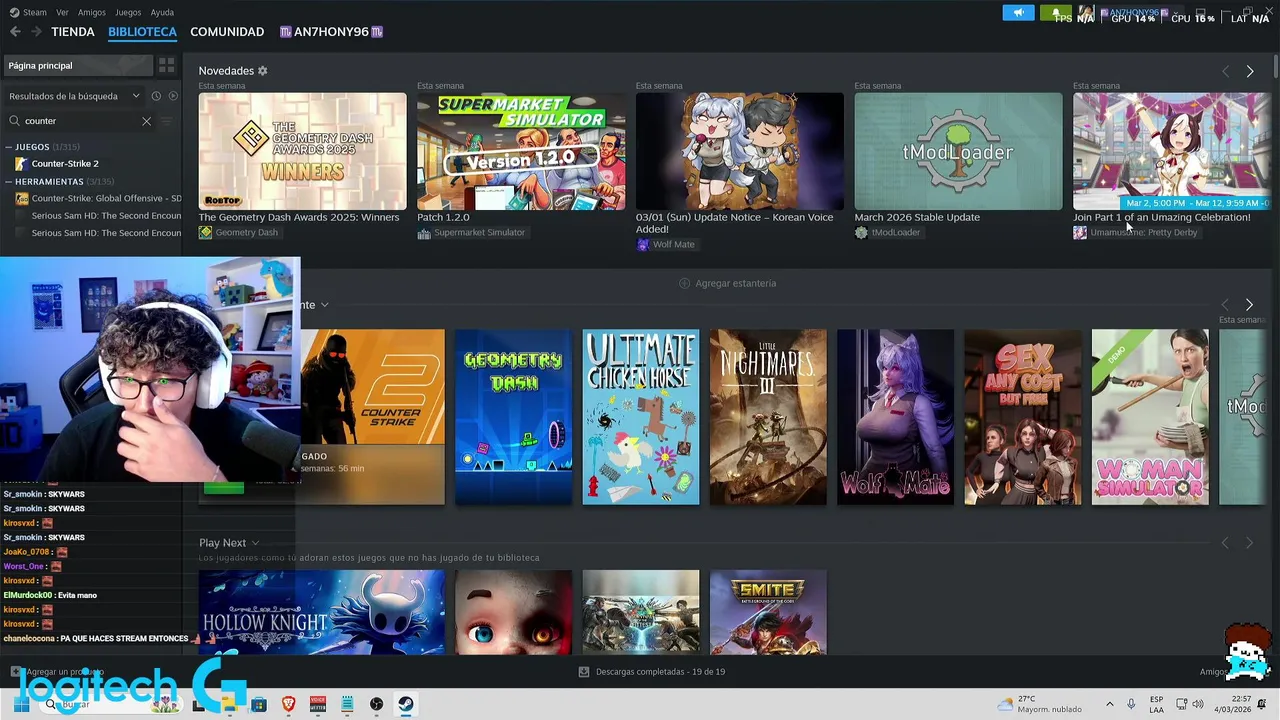Select the SMITE cover in Play Next

pyautogui.click(x=768, y=612)
